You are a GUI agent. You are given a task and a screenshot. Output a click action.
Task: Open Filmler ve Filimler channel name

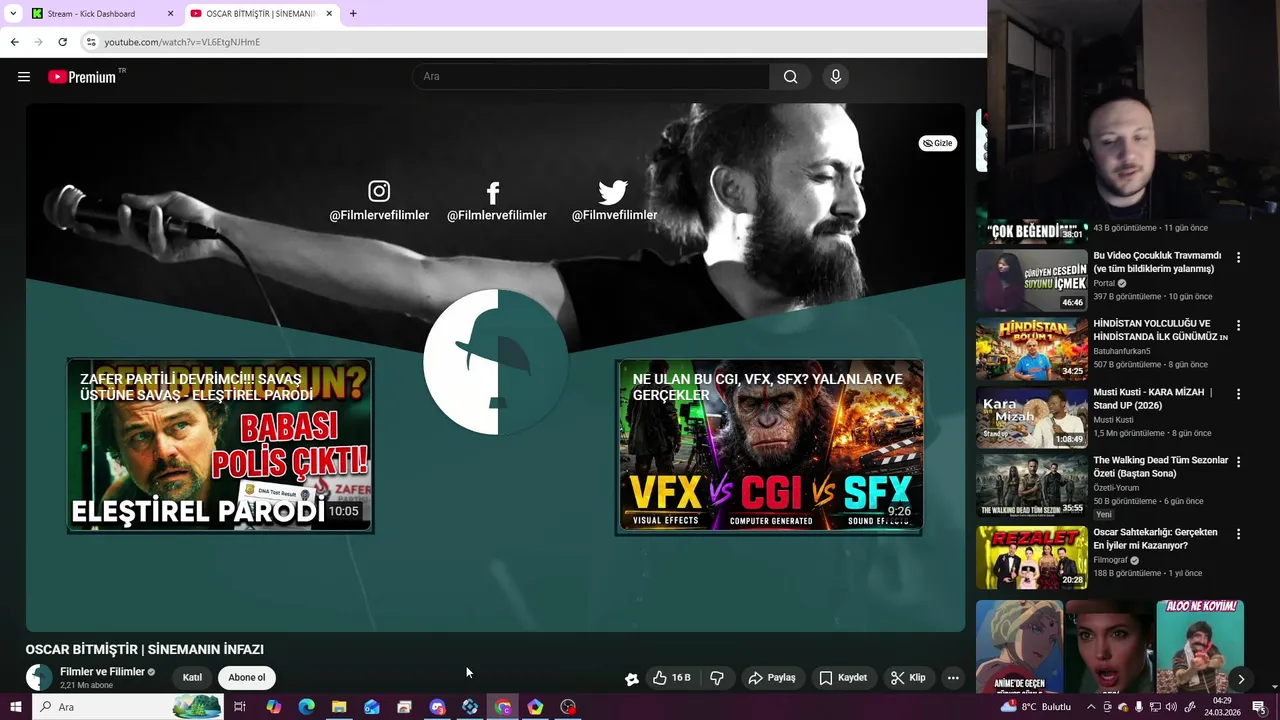tap(102, 672)
